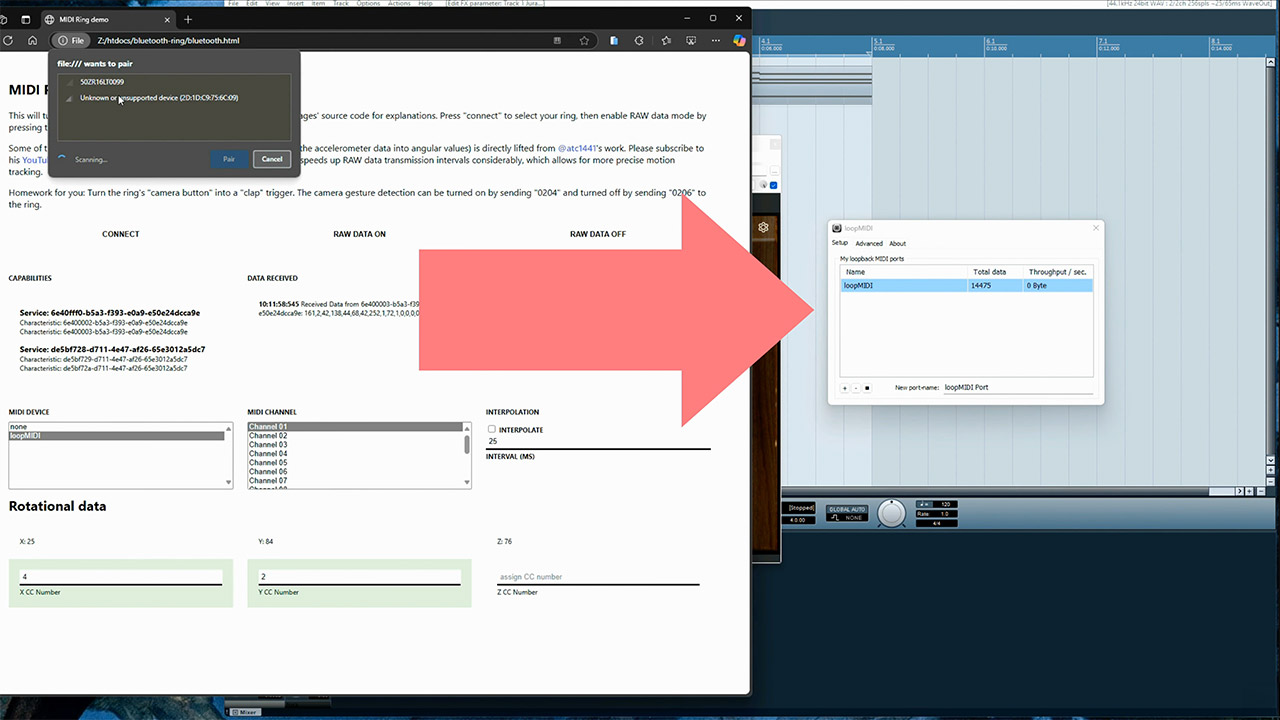Enable the Interpolate checkbox
The height and width of the screenshot is (720, 1280).
pyautogui.click(x=492, y=430)
